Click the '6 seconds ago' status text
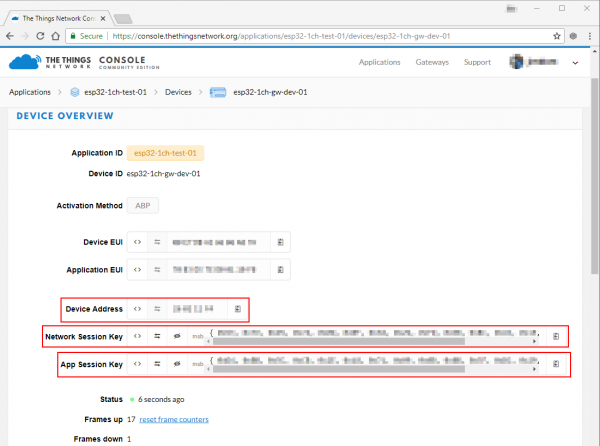 pyautogui.click(x=161, y=399)
